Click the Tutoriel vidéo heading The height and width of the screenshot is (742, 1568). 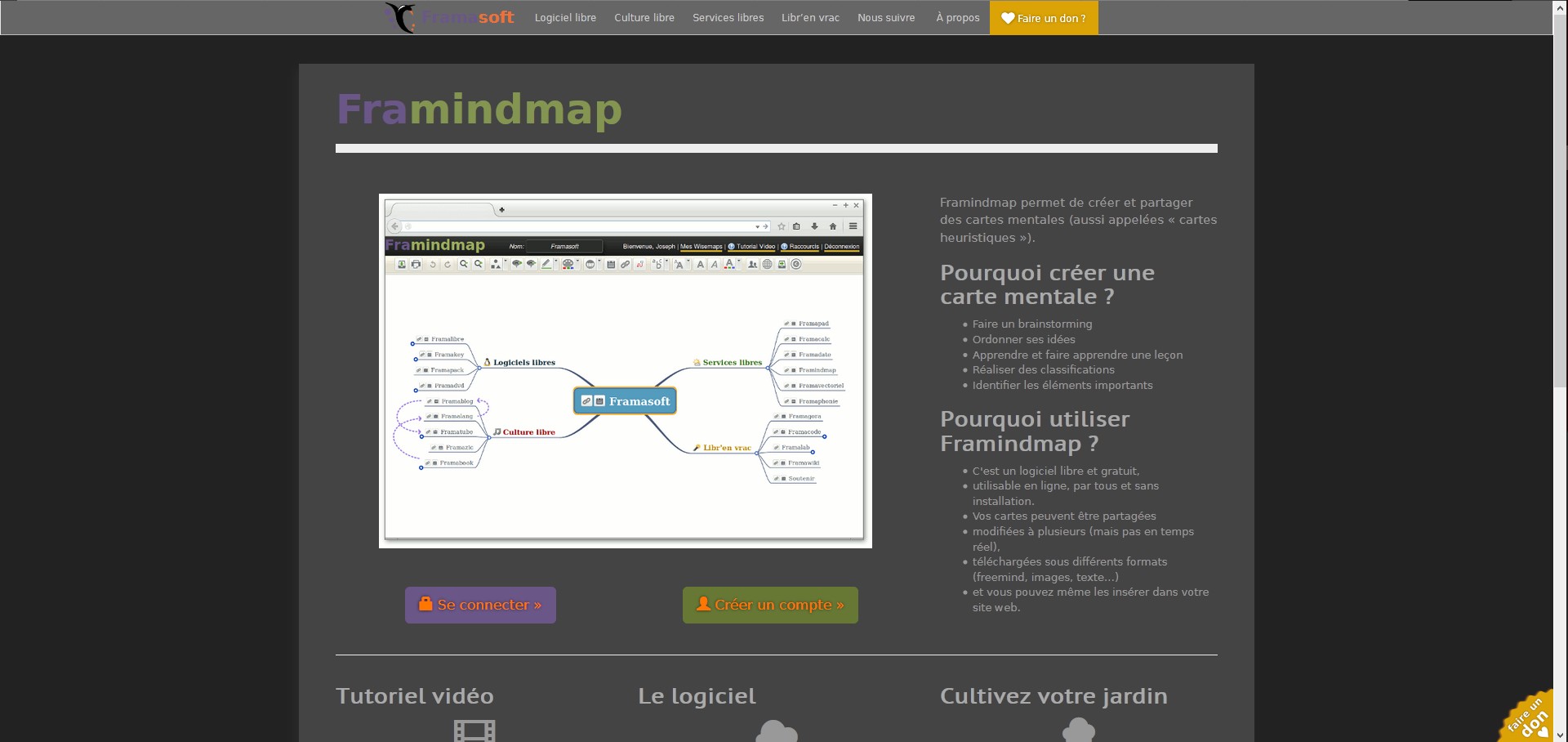click(x=415, y=696)
